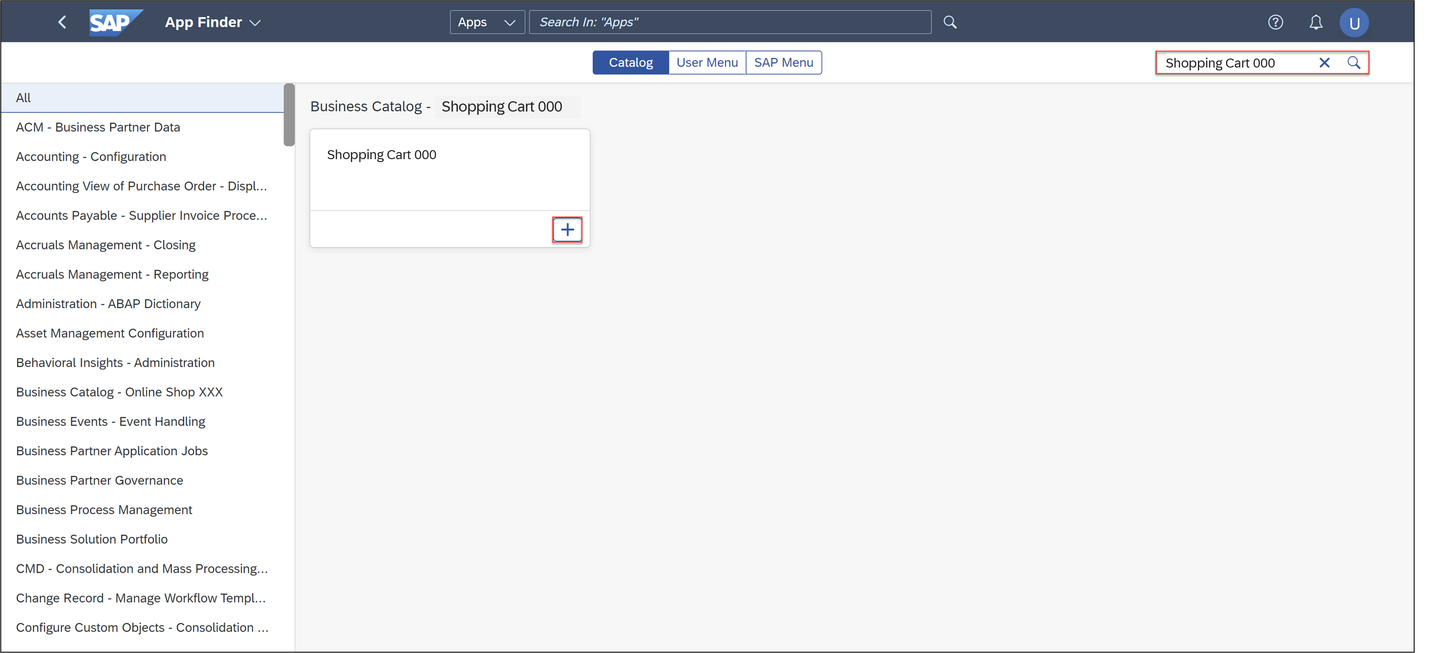The width and height of the screenshot is (1440, 653).
Task: Select Behavioral Insights - Administration
Action: click(x=142, y=362)
